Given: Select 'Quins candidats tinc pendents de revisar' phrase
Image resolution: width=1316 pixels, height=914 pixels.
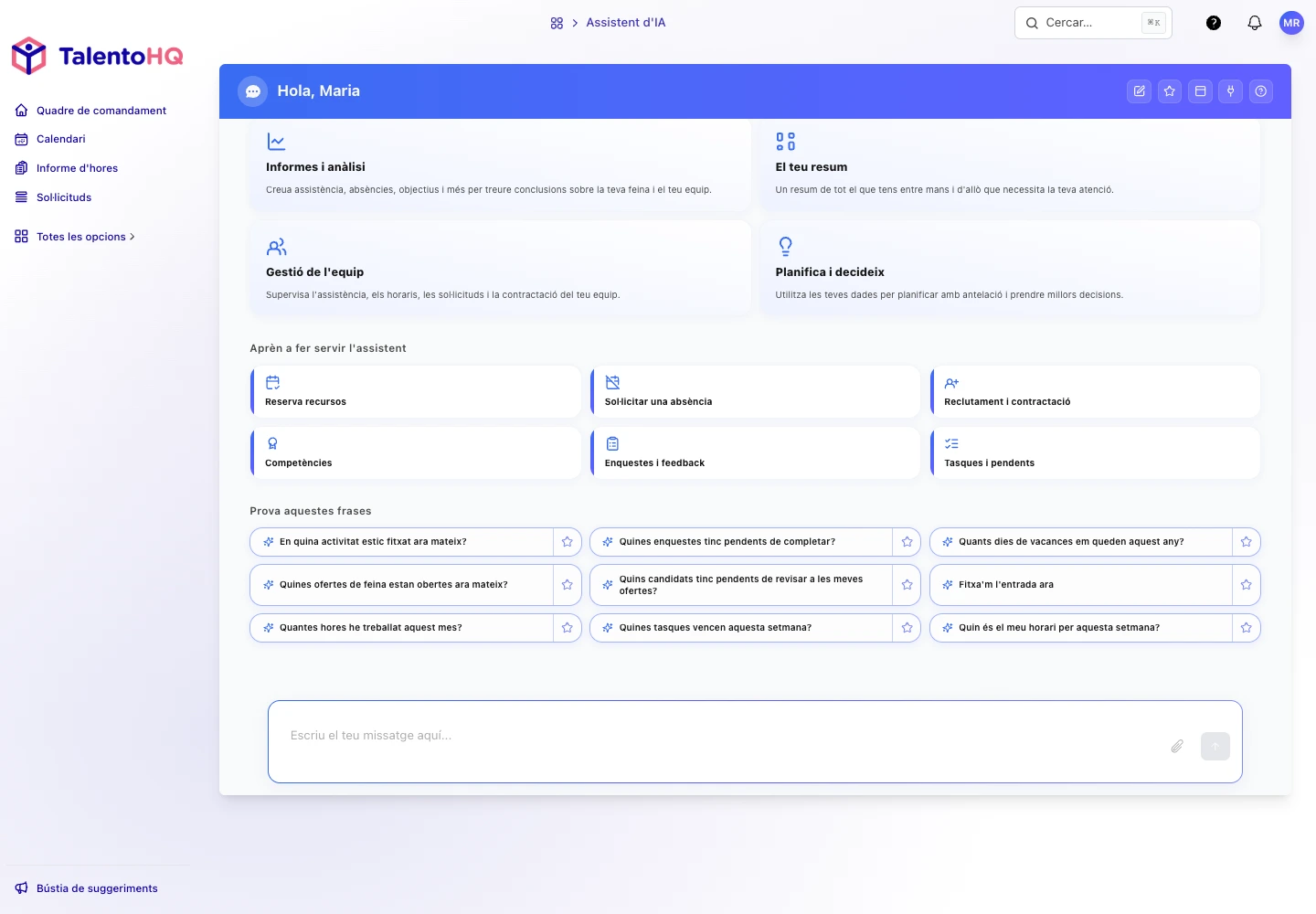Looking at the screenshot, I should [741, 585].
